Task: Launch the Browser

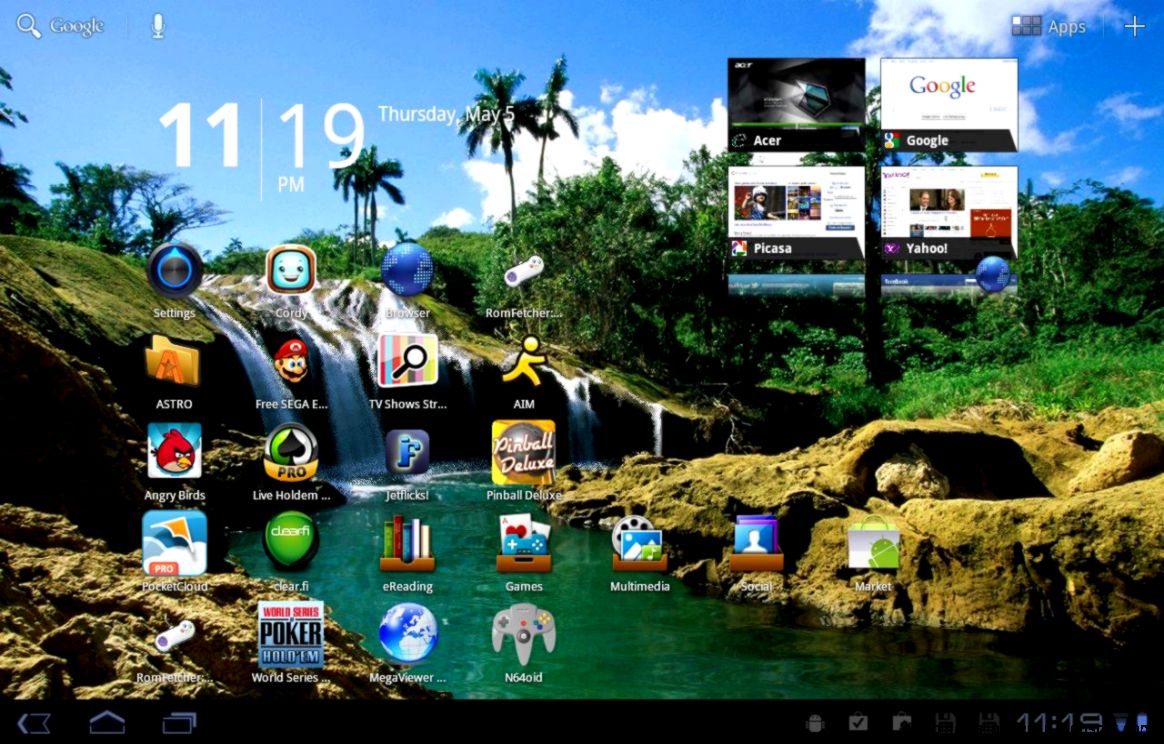Action: (x=407, y=272)
